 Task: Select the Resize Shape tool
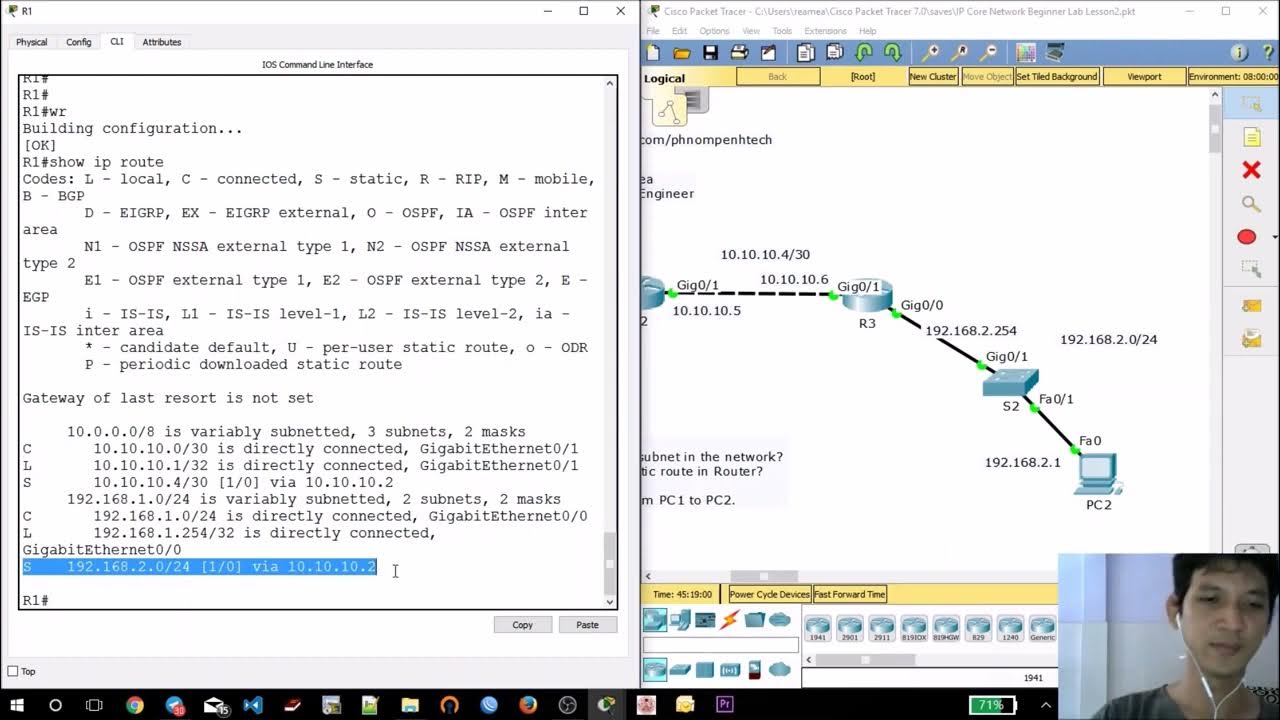click(1251, 269)
